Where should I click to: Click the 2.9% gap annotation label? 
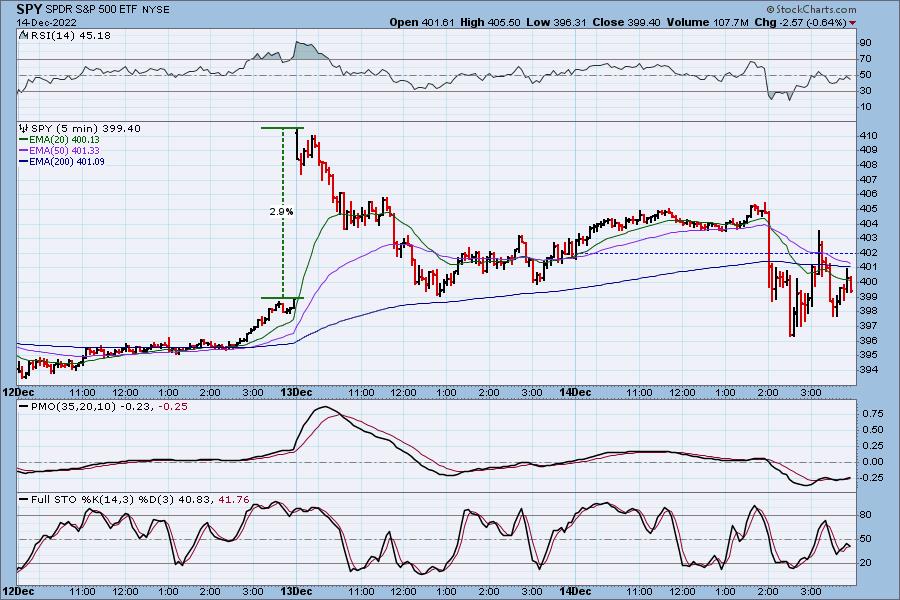point(281,211)
